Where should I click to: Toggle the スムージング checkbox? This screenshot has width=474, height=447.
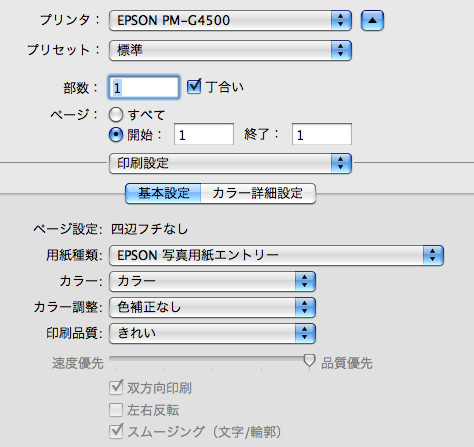pos(116,431)
